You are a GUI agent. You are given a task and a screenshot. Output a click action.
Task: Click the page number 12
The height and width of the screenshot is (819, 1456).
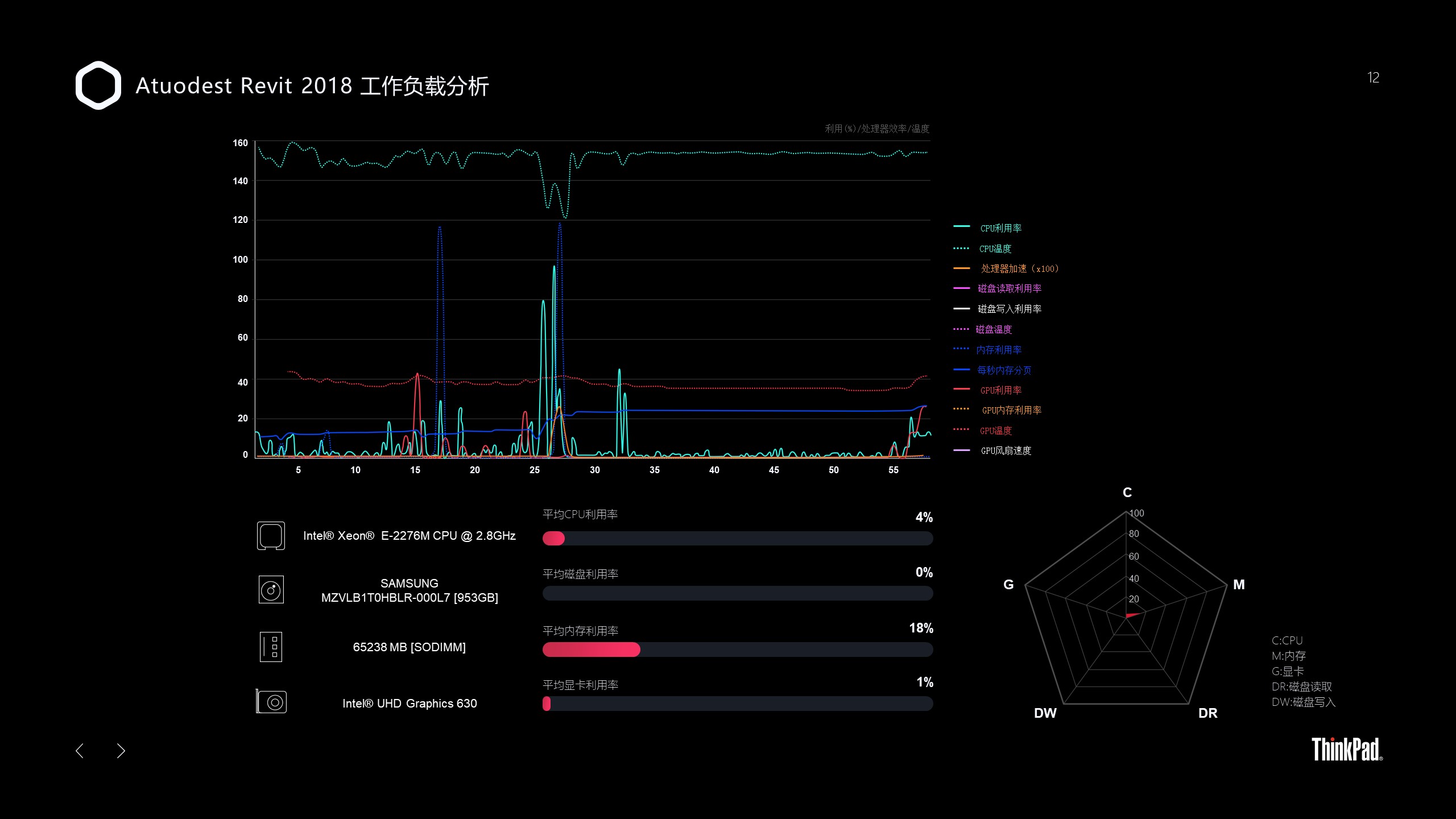[x=1373, y=78]
